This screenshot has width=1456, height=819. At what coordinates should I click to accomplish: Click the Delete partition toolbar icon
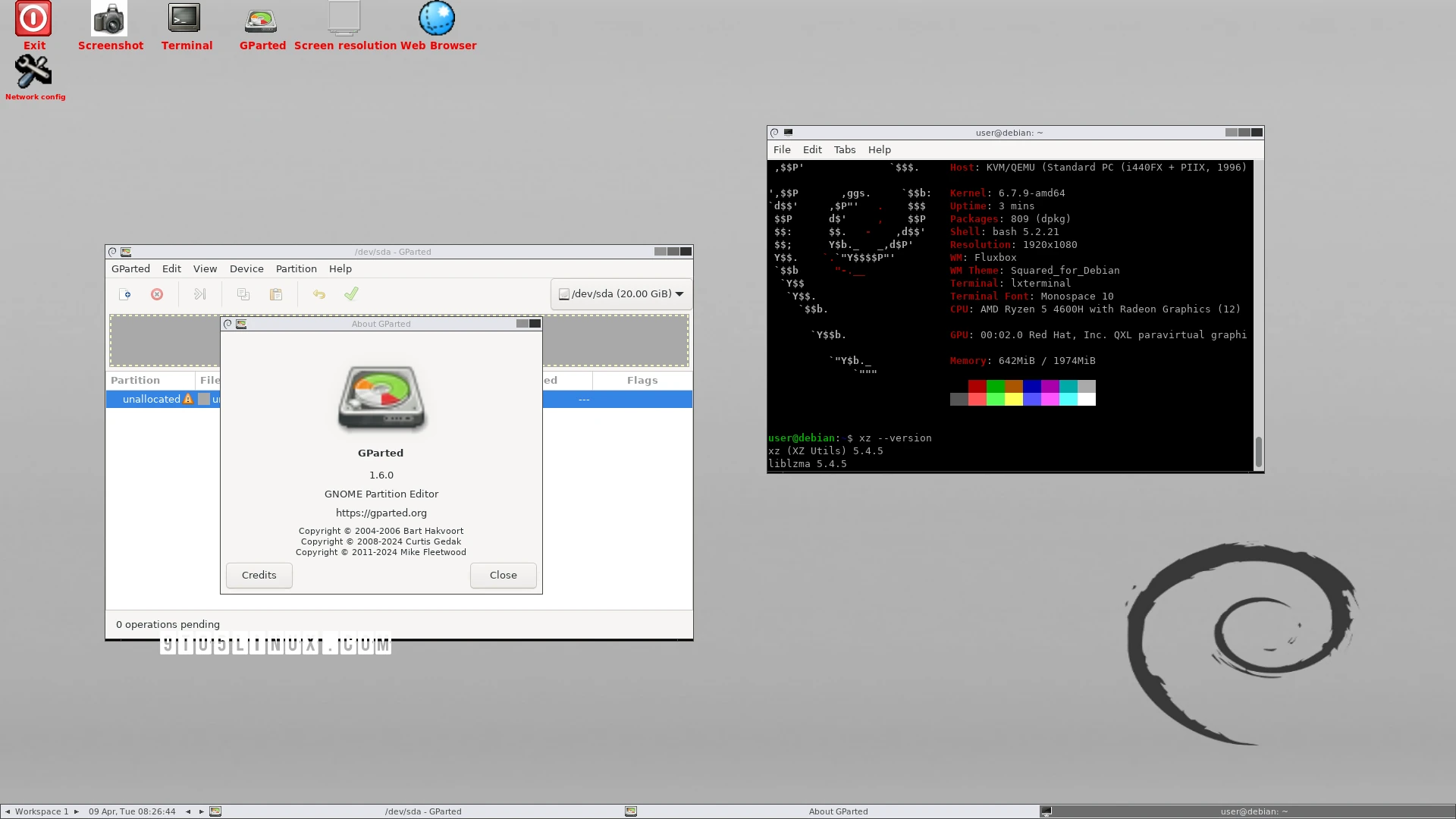click(x=157, y=294)
